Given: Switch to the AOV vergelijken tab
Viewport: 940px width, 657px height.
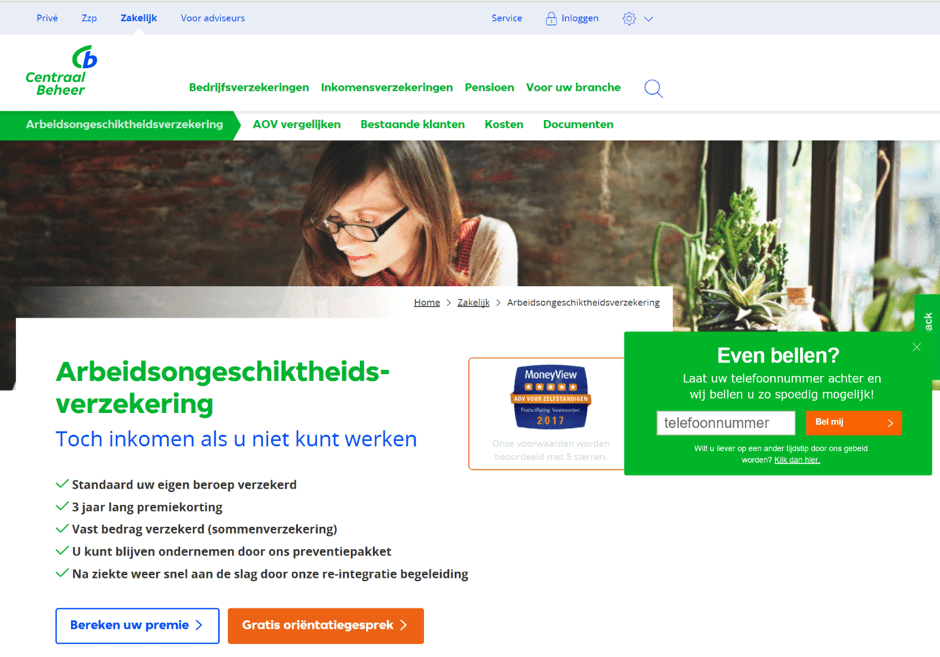Looking at the screenshot, I should click(297, 125).
